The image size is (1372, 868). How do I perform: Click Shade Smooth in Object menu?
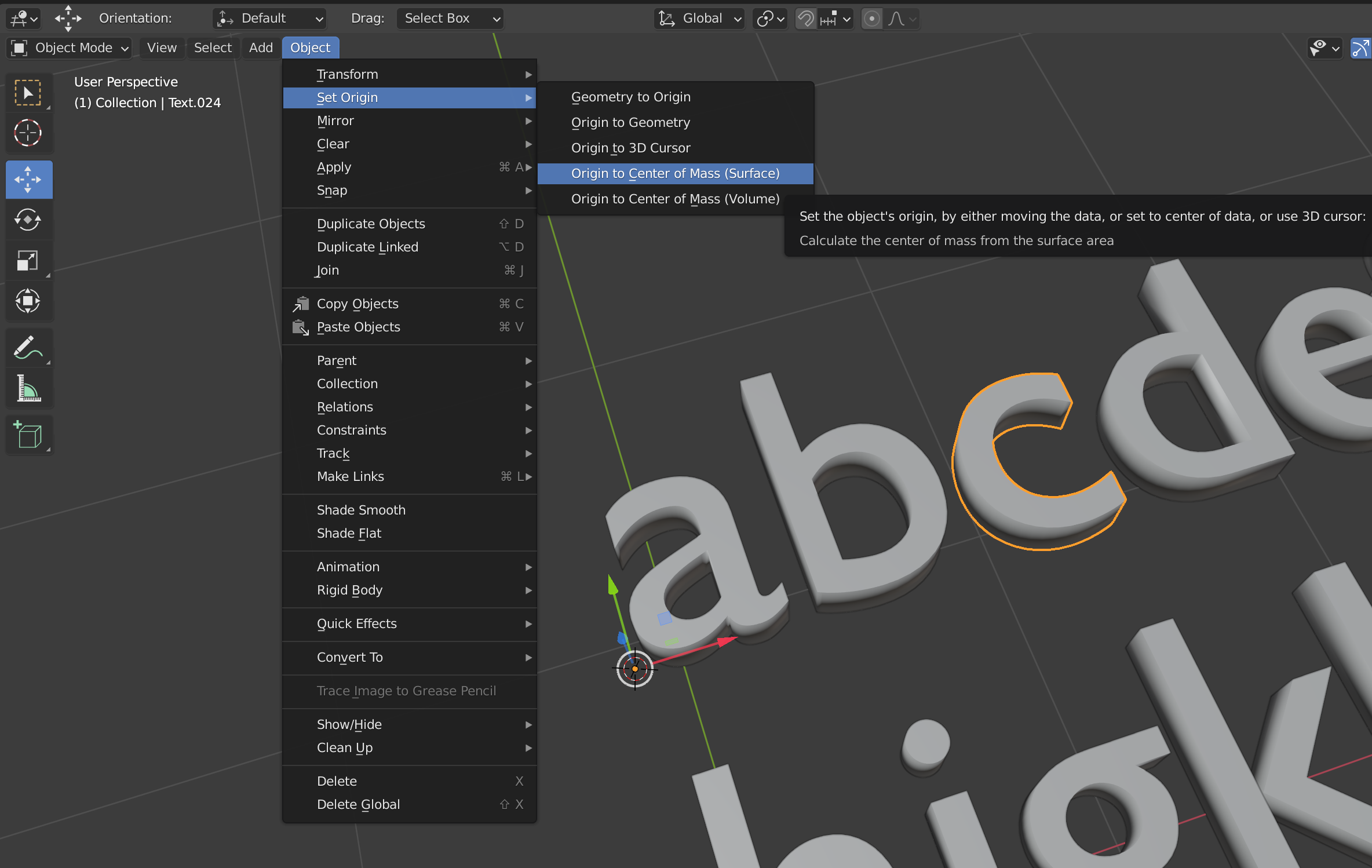(x=361, y=510)
